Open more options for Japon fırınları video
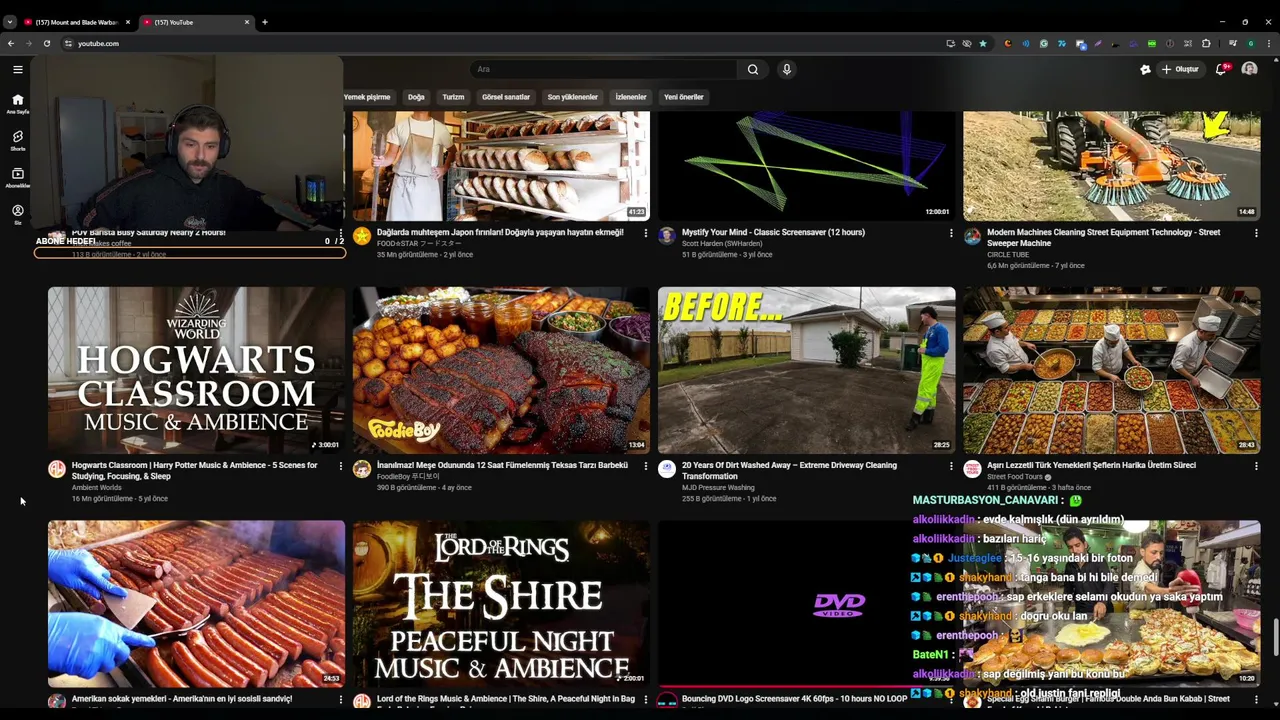 (646, 233)
